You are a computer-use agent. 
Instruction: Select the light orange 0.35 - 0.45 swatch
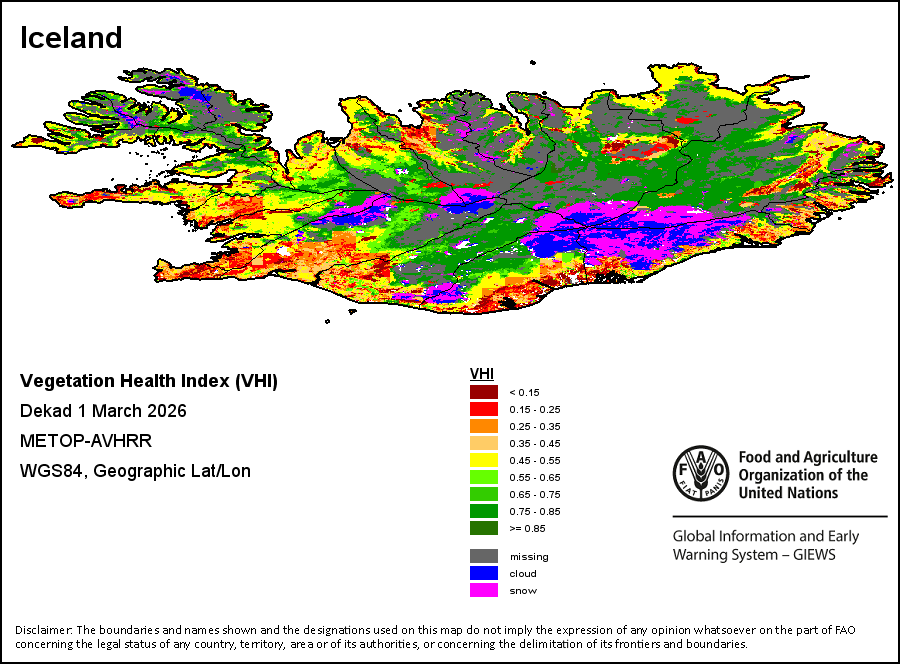pos(484,443)
